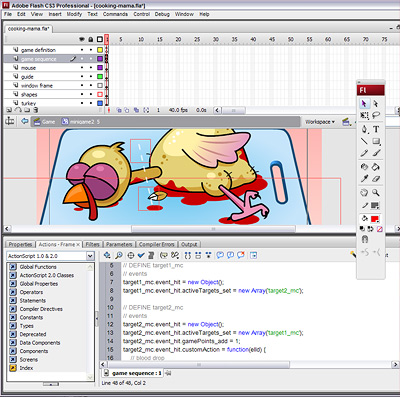
Task: Select the Brush tool
Action: 376,153
